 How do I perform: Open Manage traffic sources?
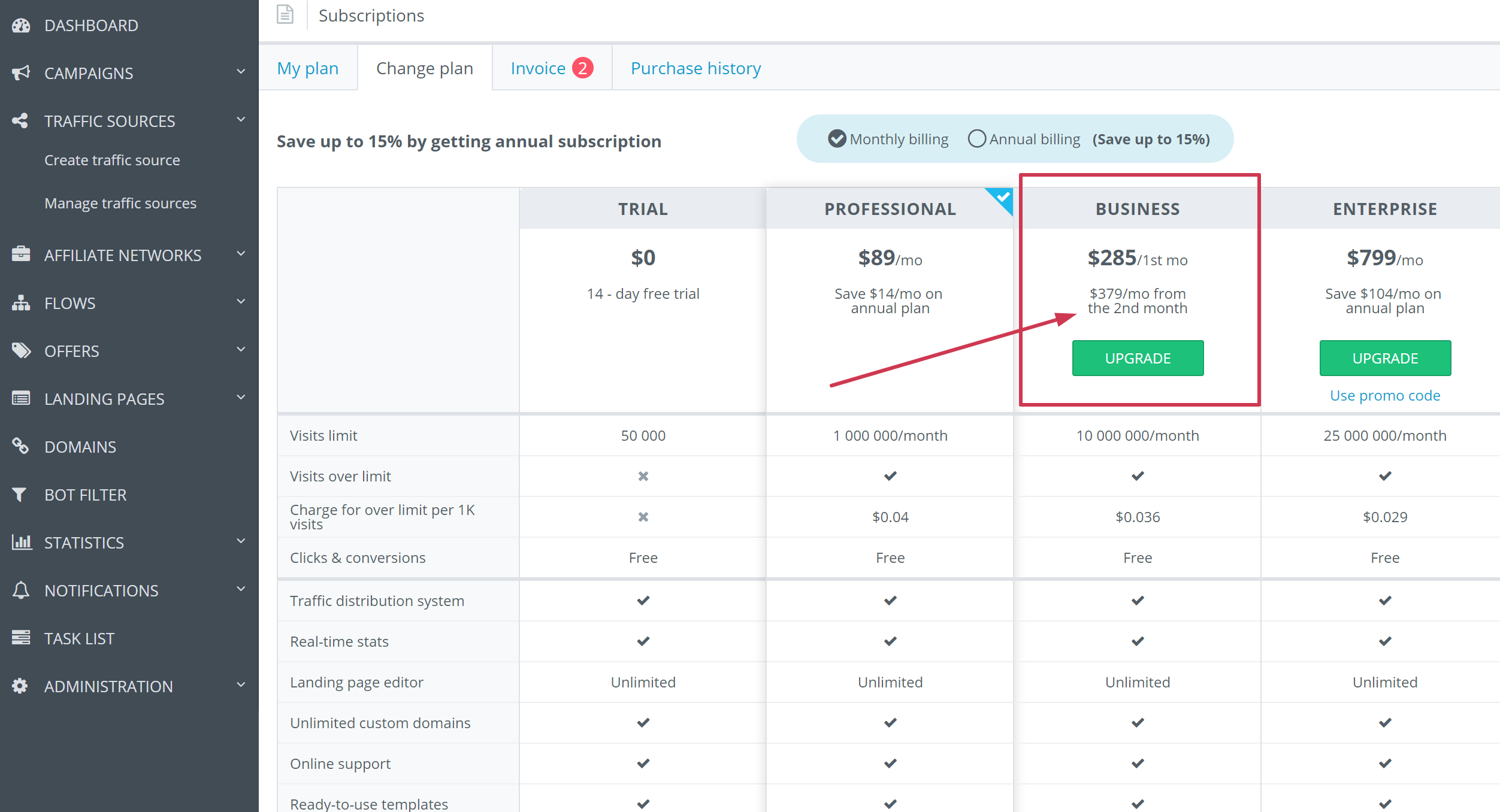120,203
